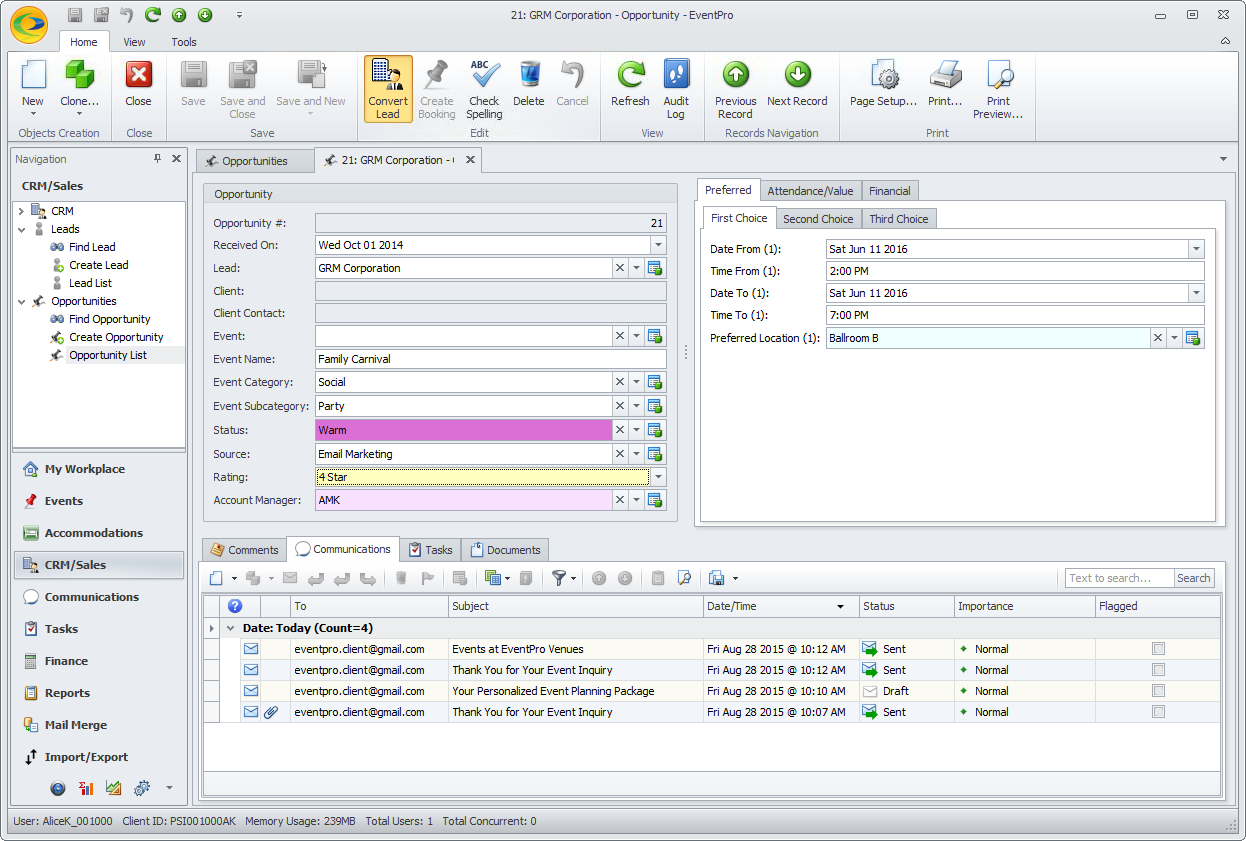Collapse the Date: Today group
This screenshot has height=841, width=1246.
point(230,628)
